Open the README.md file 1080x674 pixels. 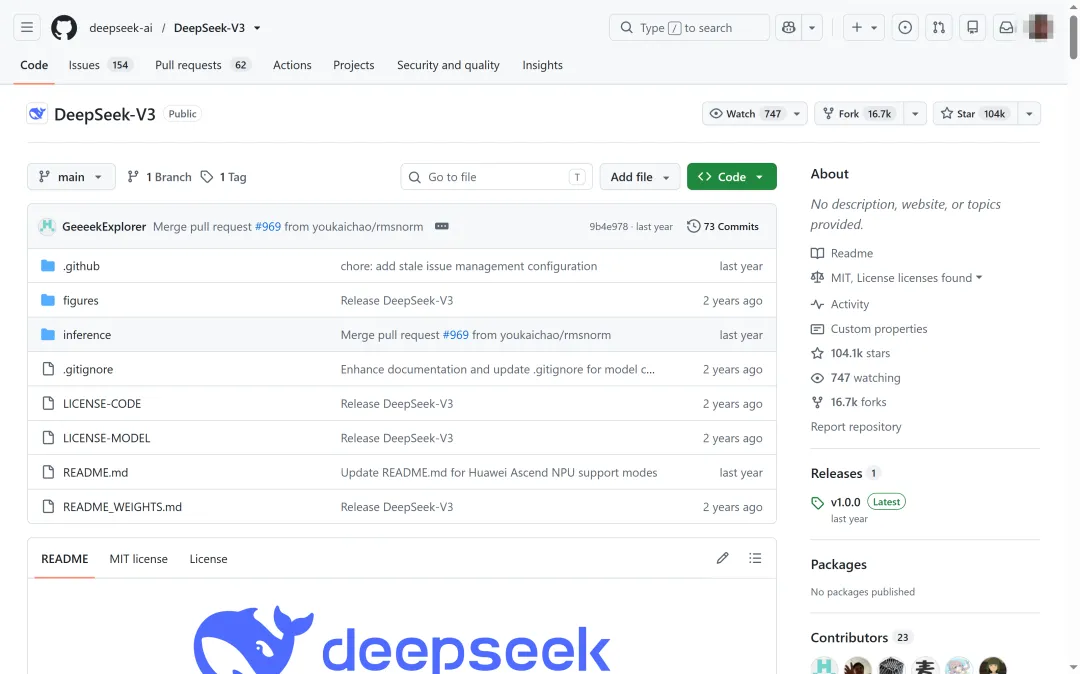pyautogui.click(x=95, y=472)
